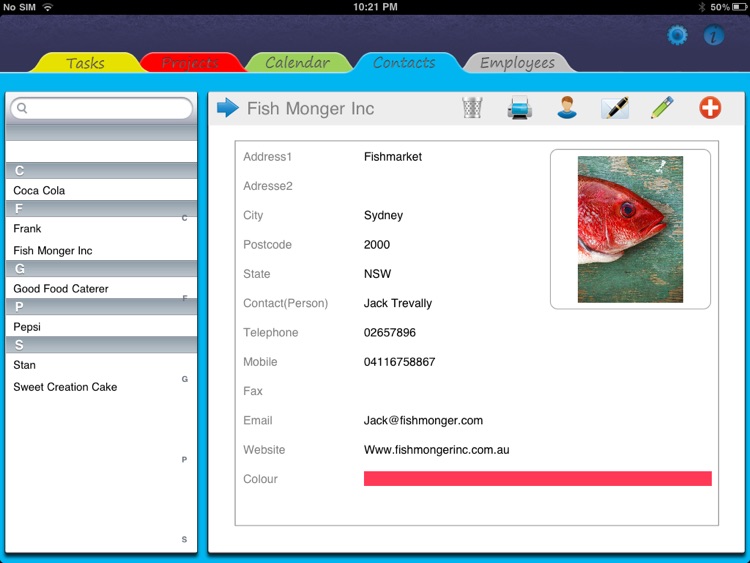Click the Fishmarket address value
The image size is (750, 563).
393,157
